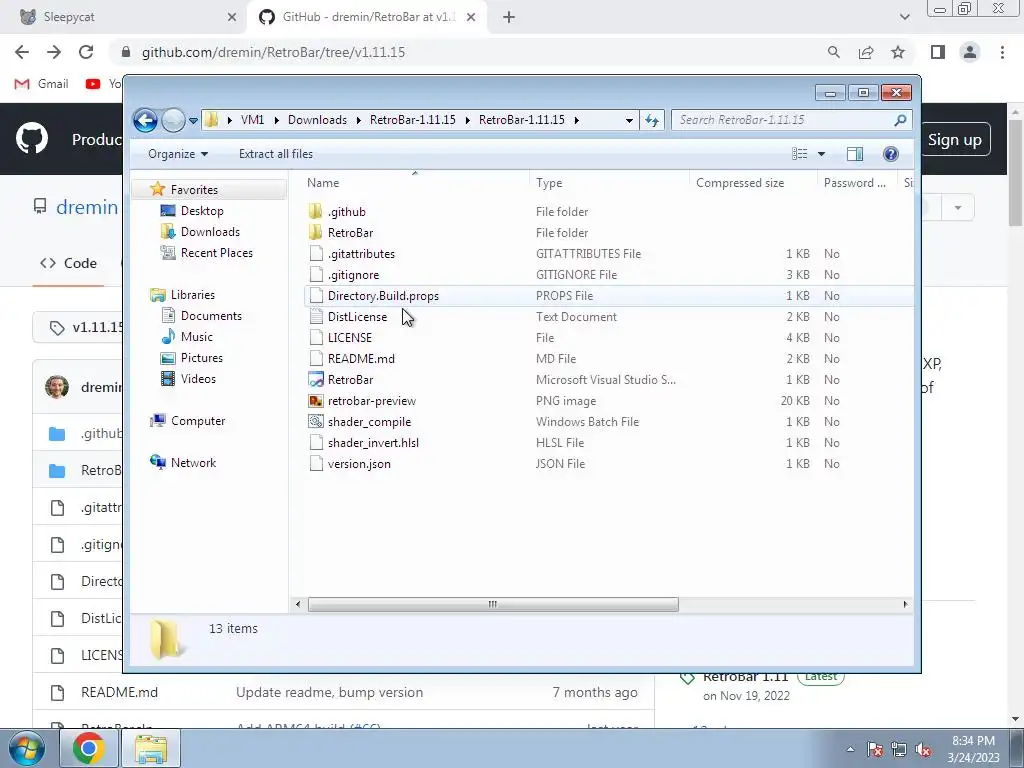Select Directory.Build.props file

(x=383, y=296)
